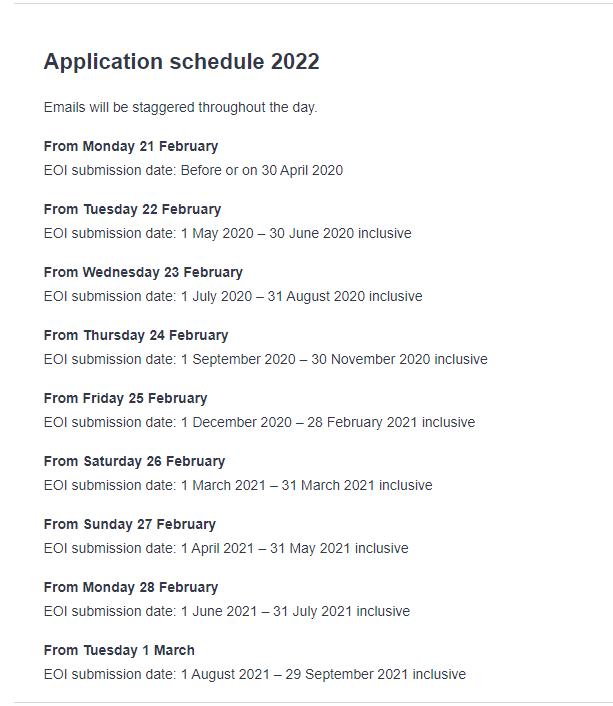Image resolution: width=613 pixels, height=706 pixels.
Task: Click the 1 June 2021 – 31 July 2021 line
Action: pyautogui.click(x=227, y=612)
